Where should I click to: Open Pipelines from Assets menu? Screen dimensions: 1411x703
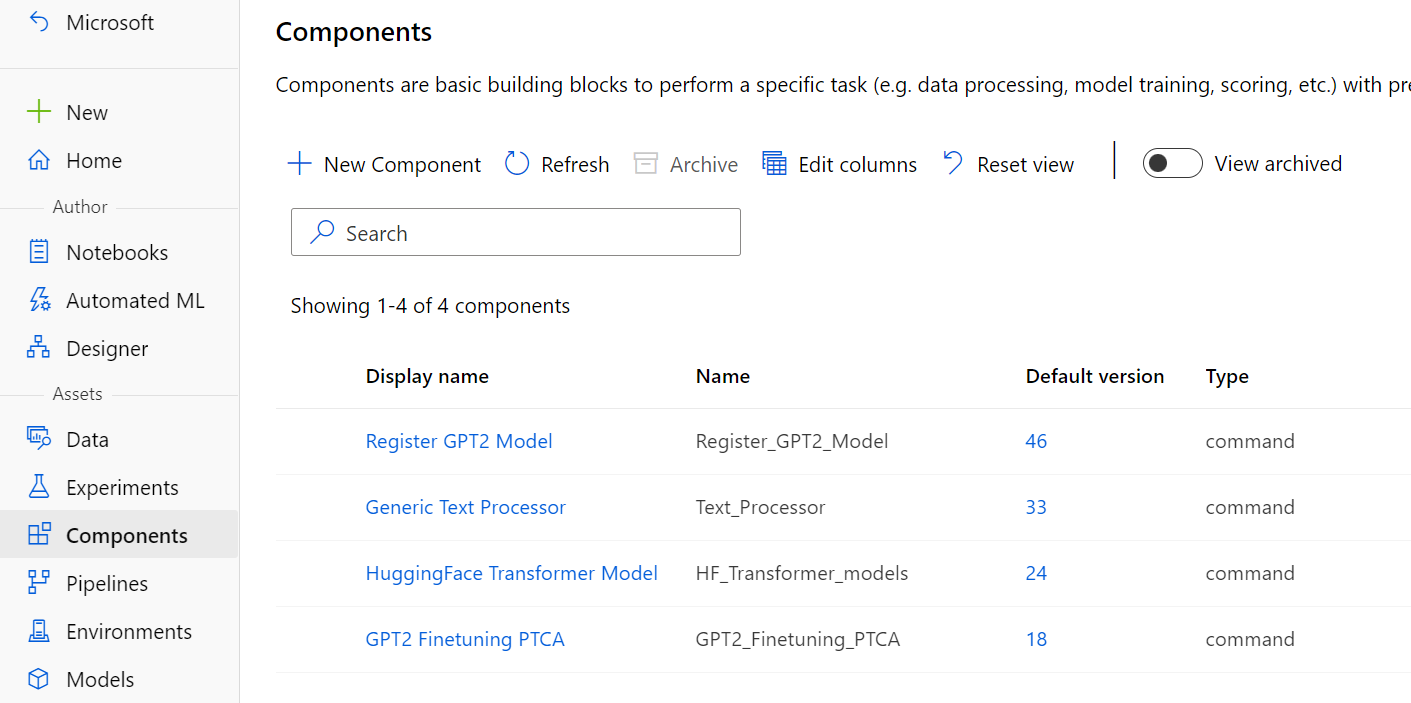coord(107,583)
